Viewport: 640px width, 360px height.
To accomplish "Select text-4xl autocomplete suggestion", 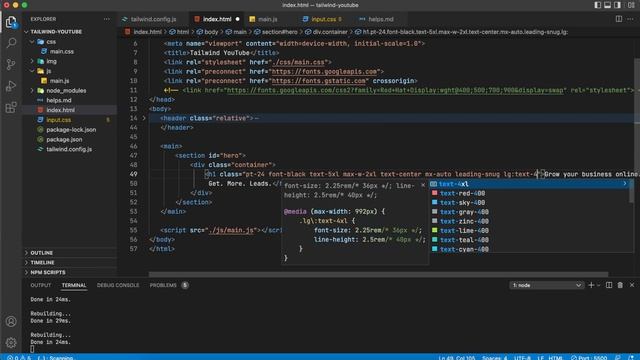I will 529,184.
